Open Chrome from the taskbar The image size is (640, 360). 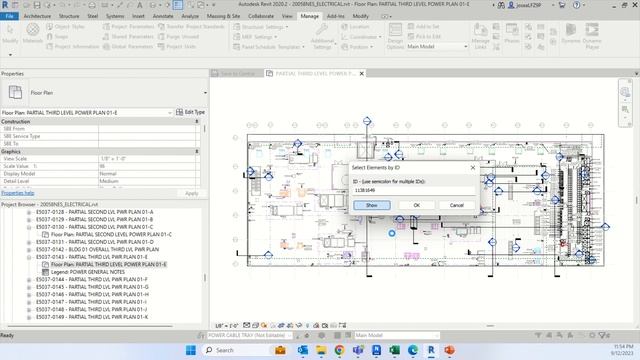[339, 350]
